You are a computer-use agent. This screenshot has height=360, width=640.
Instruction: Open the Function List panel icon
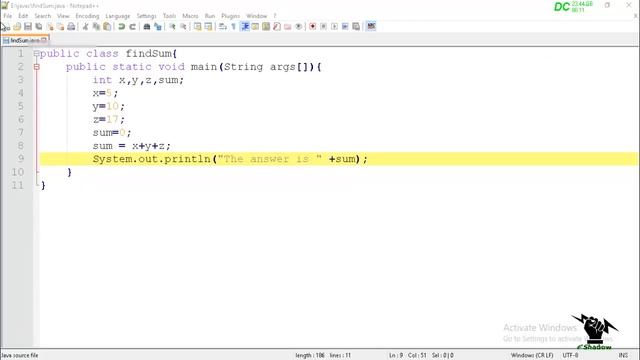point(277,27)
